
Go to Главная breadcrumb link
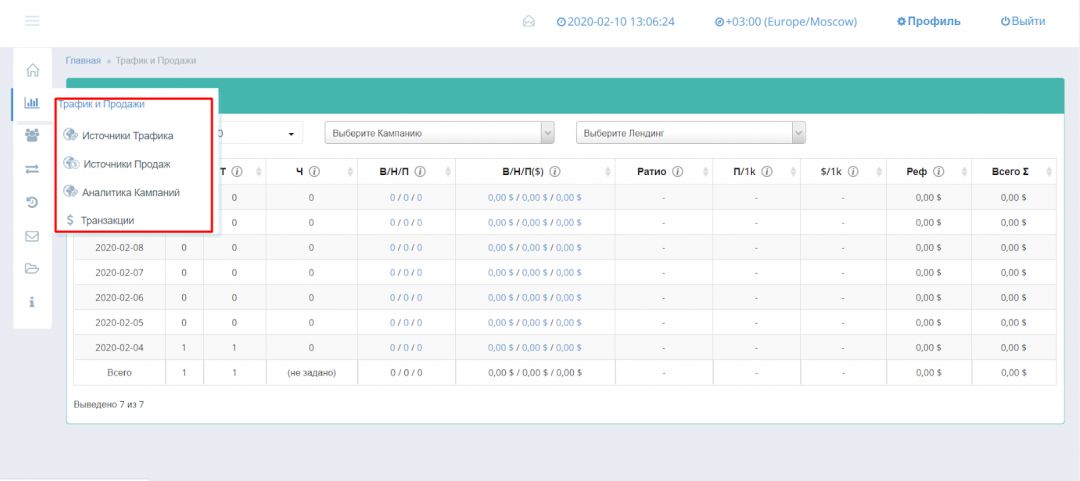(83, 60)
